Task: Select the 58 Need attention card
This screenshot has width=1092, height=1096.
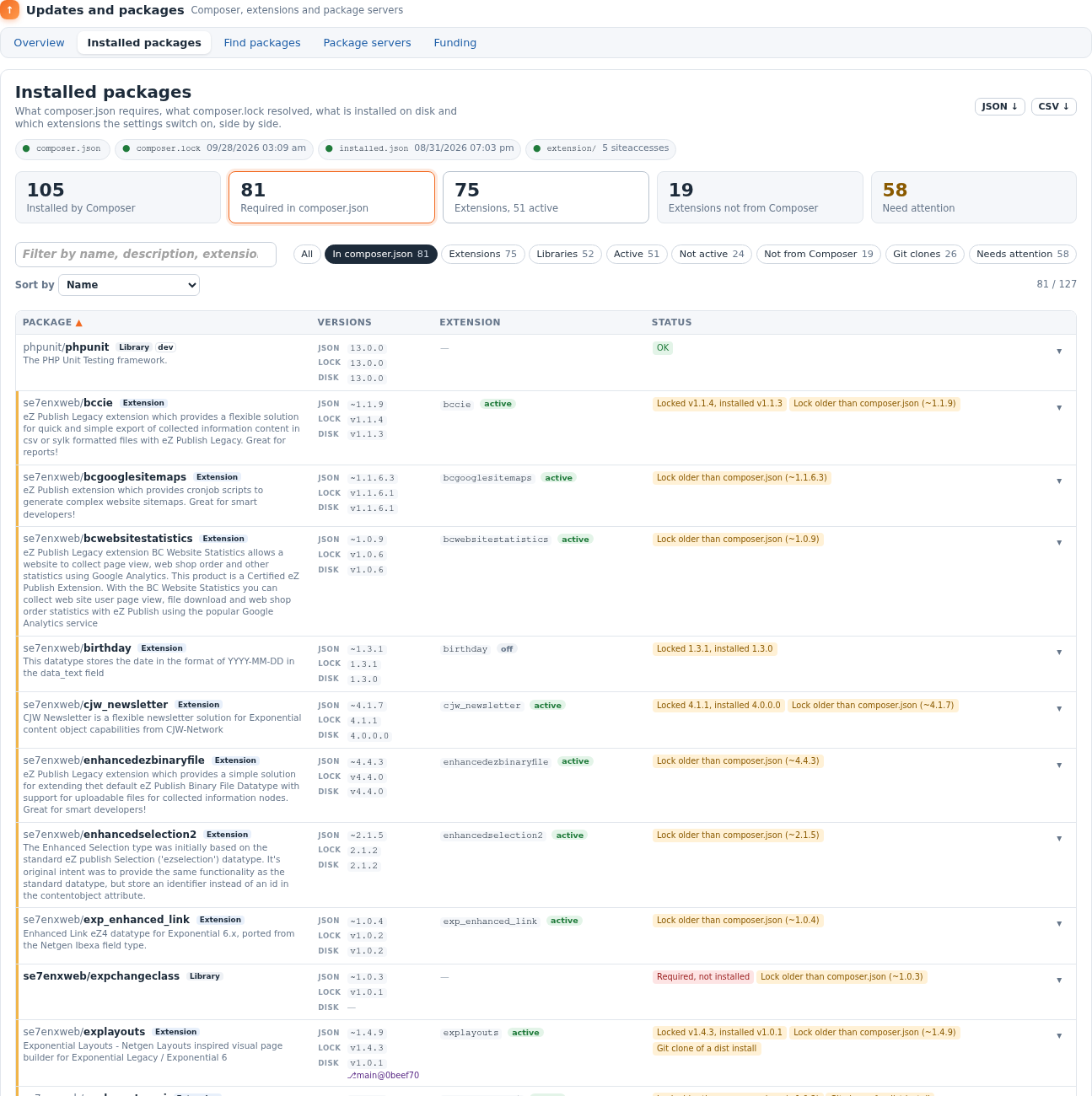Action: [973, 197]
